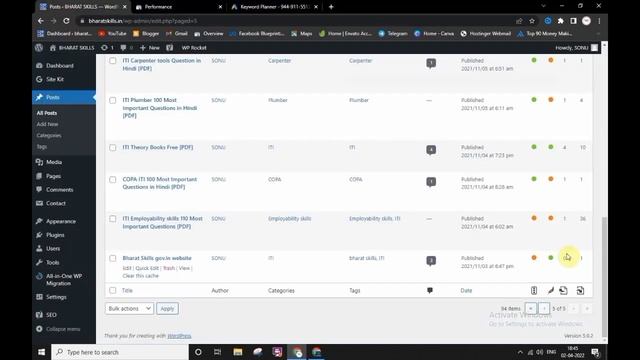This screenshot has width=640, height=360.
Task: Open All-in-One WP Migration
Action: [x=64, y=280]
